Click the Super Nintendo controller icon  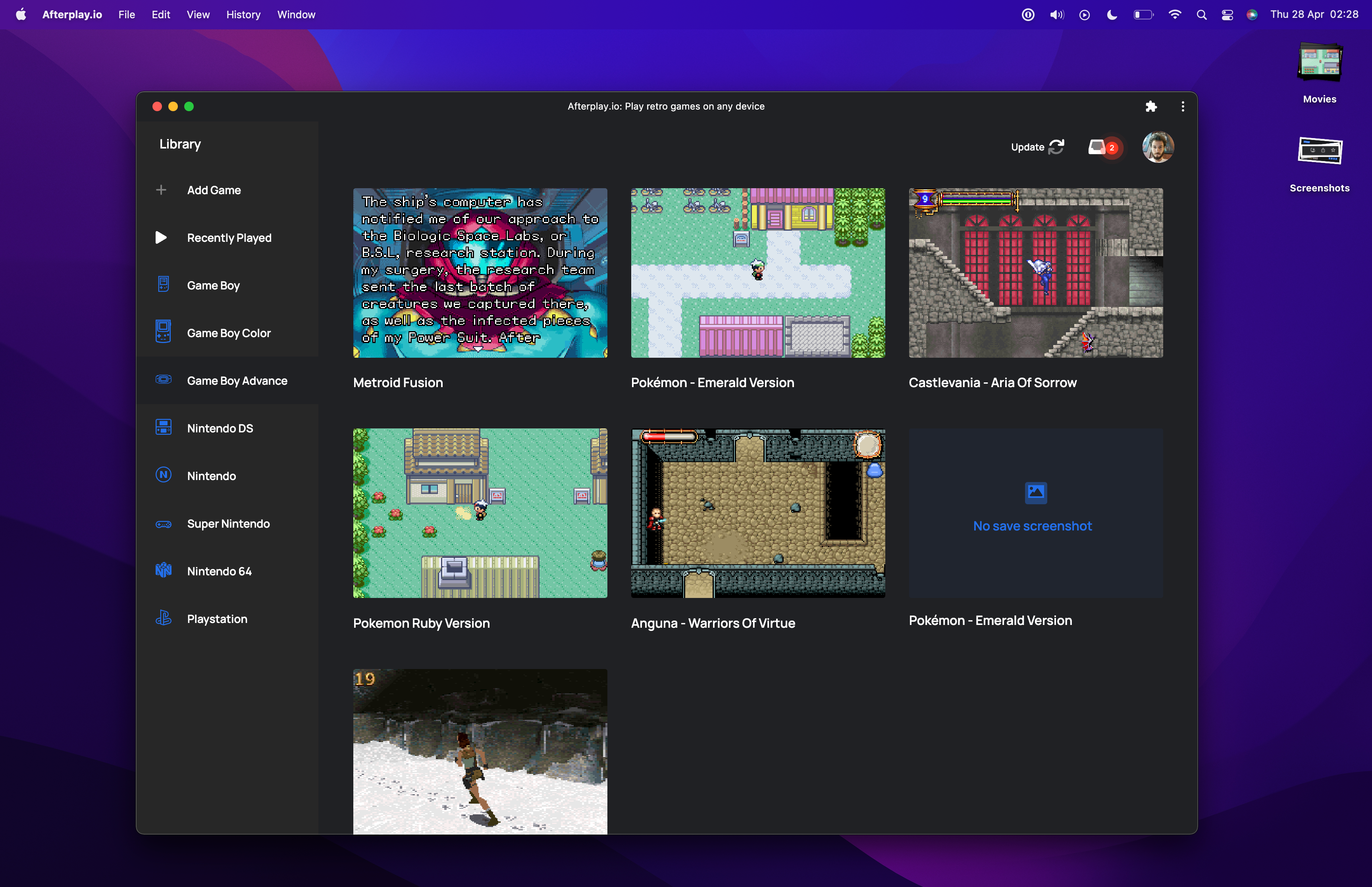tap(163, 523)
